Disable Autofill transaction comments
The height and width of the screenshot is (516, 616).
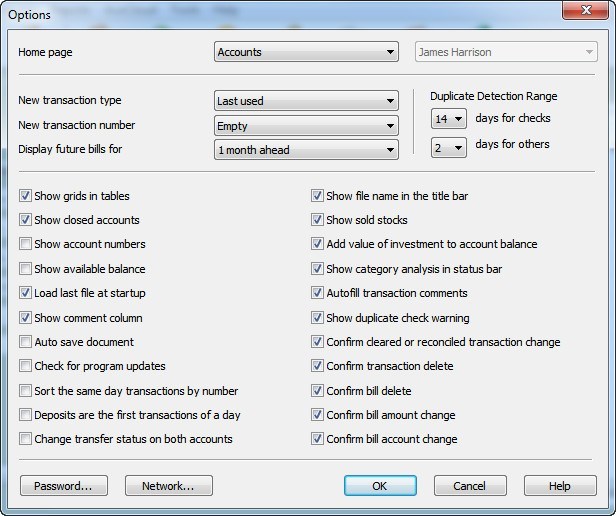[318, 293]
